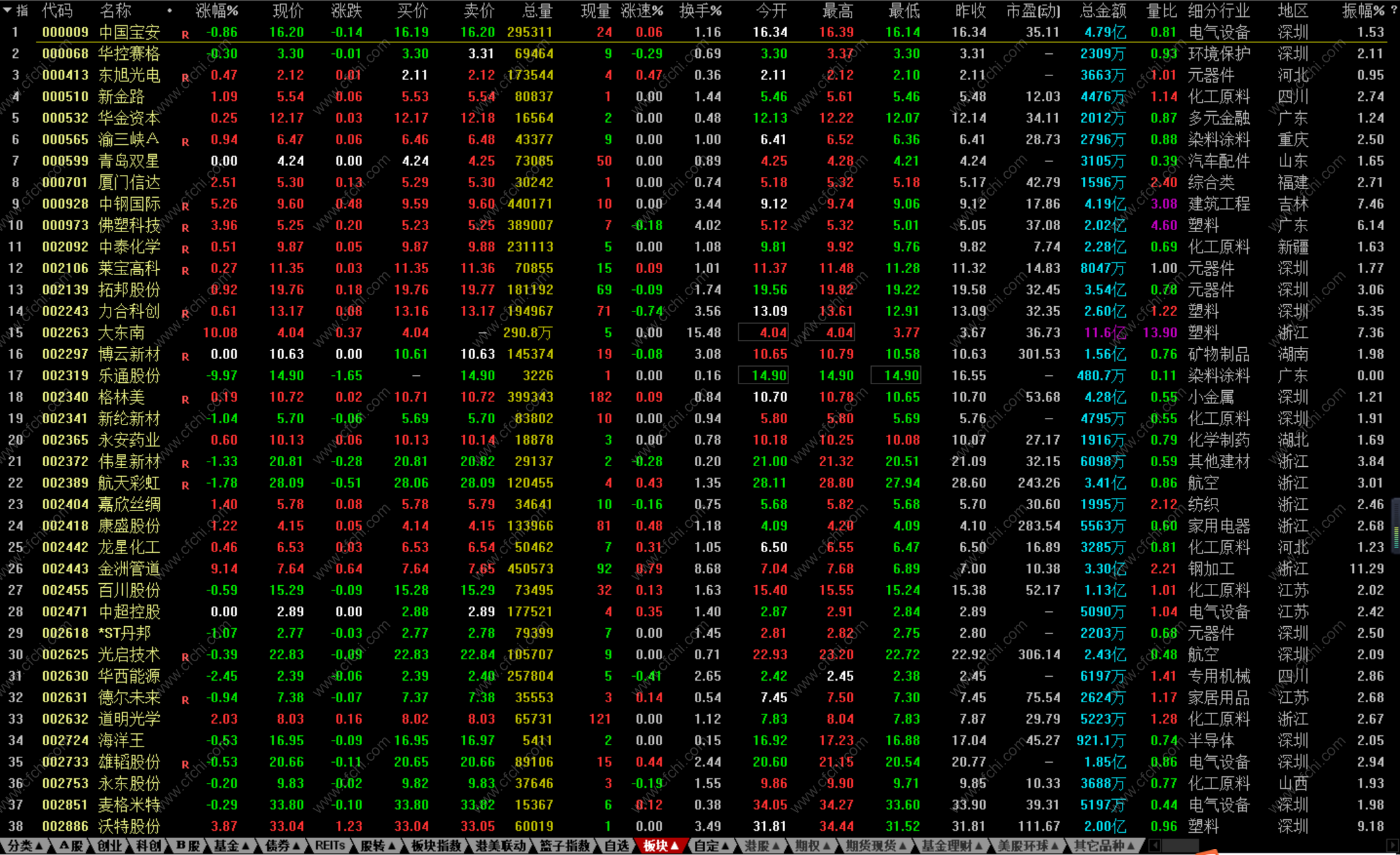Sort by the 涨幅% column header

pyautogui.click(x=216, y=11)
